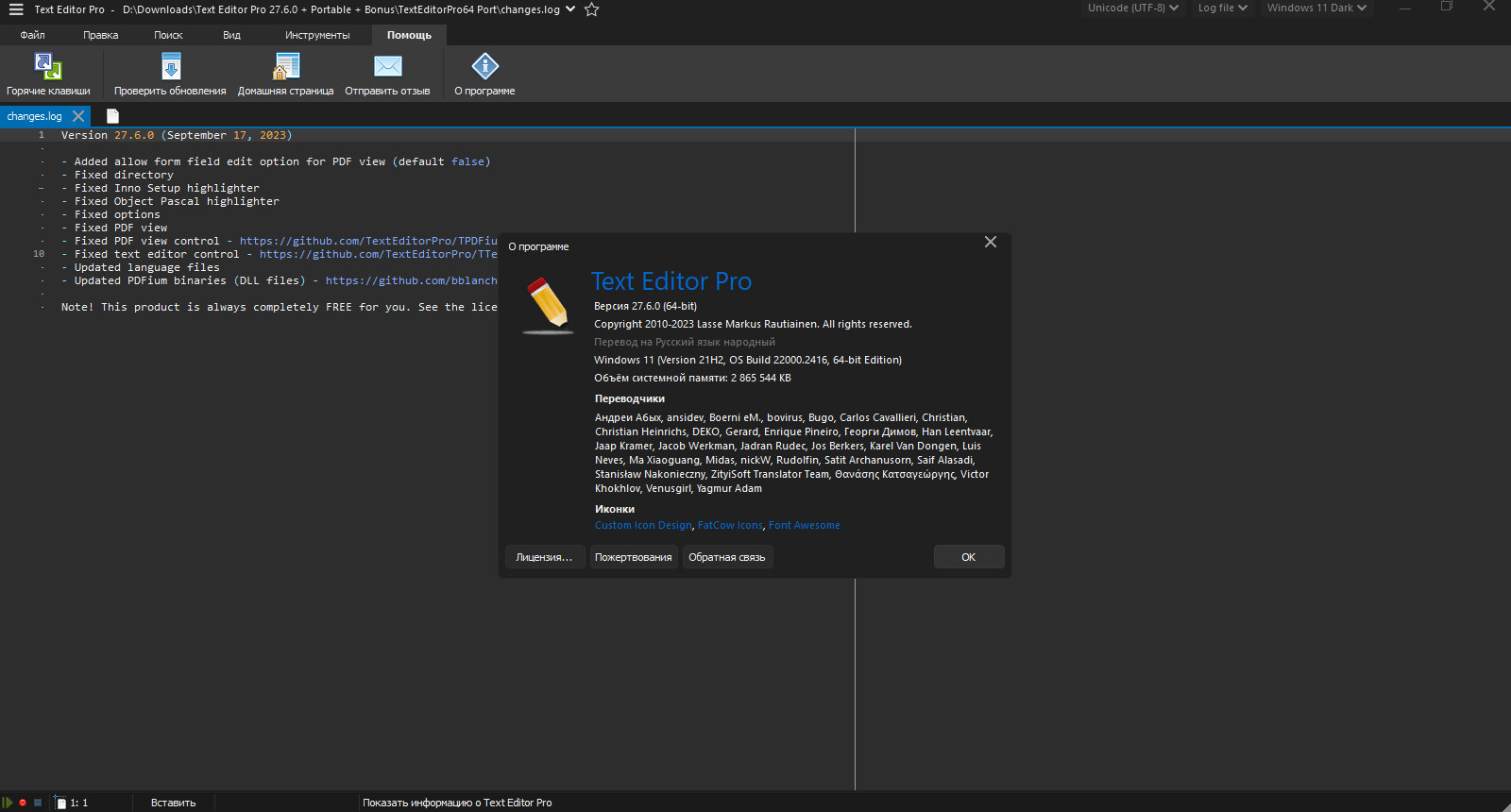1511x812 pixels.
Task: Click the 'Объём системной памяти' memory line
Action: pos(692,378)
